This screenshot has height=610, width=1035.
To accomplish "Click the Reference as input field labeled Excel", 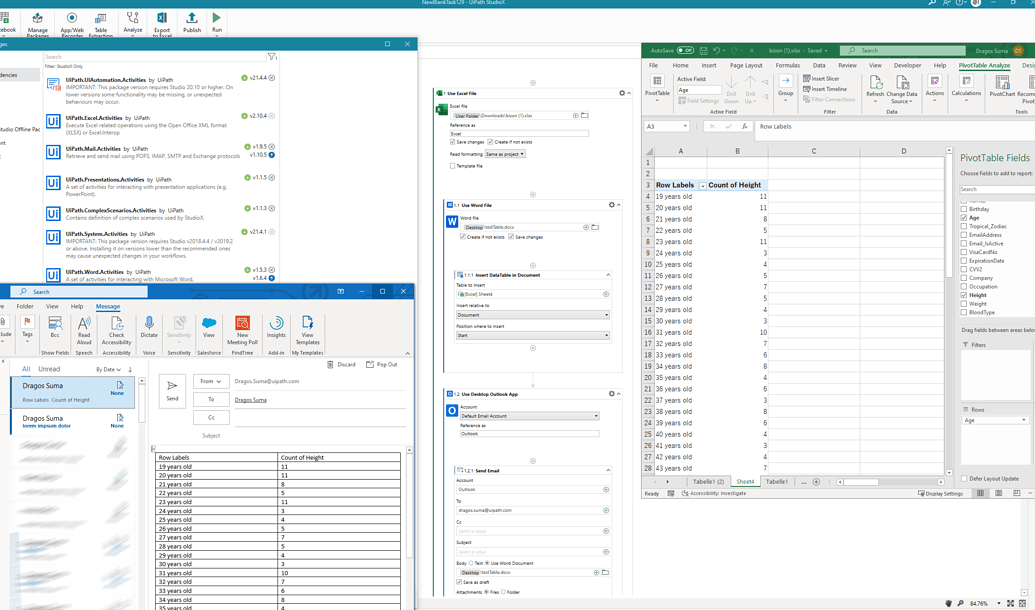I will tap(520, 131).
